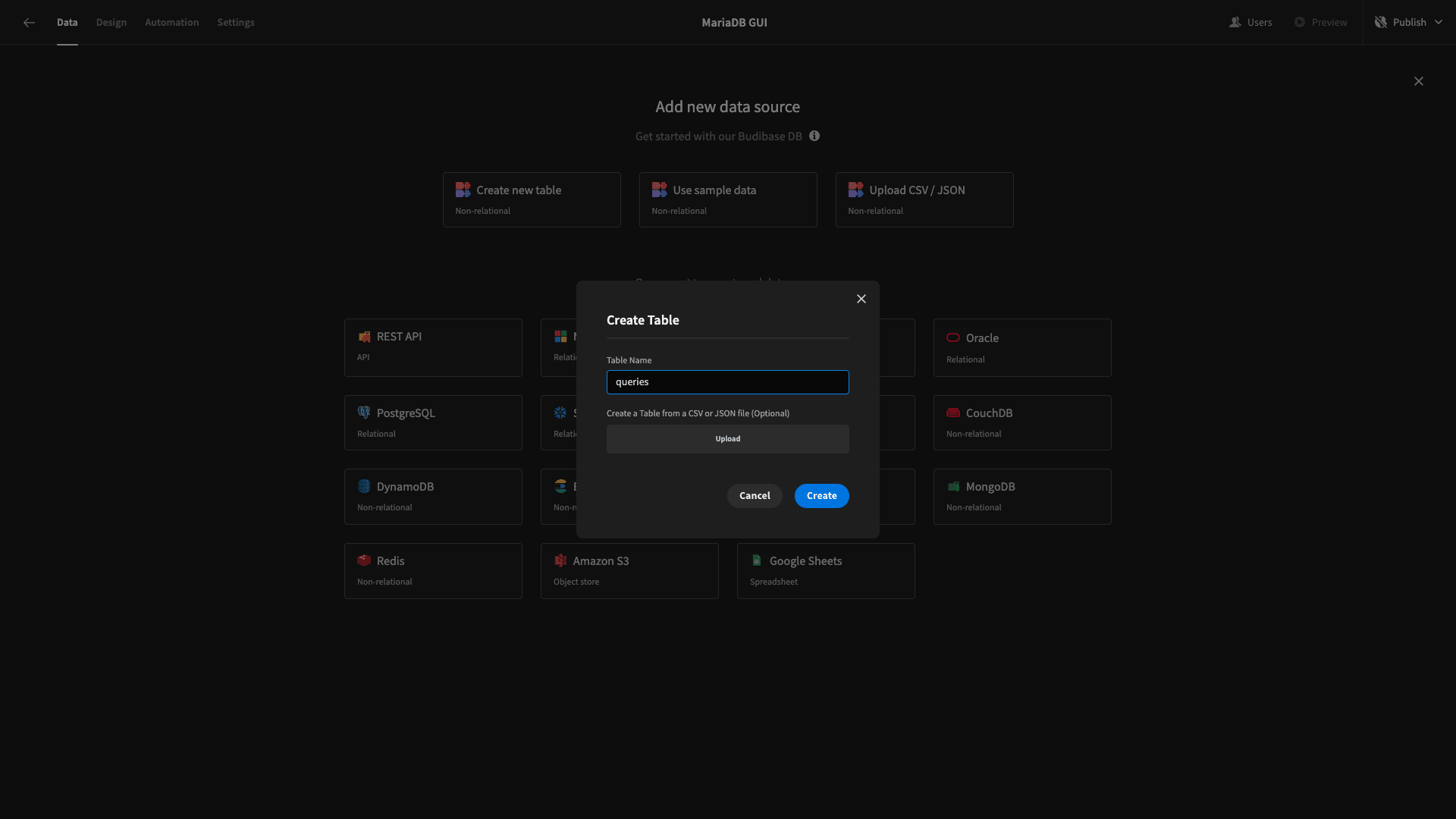1456x819 pixels.
Task: Click the 'MongoDB' label
Action: pos(990,487)
